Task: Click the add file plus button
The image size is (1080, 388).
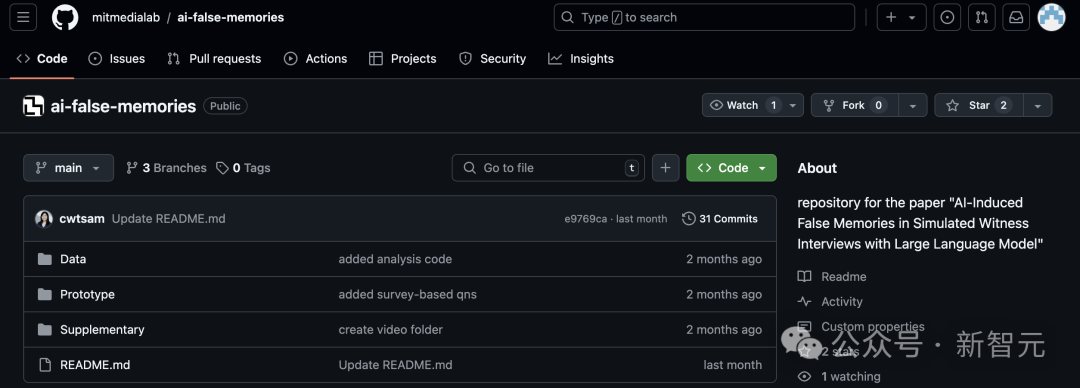Action: pos(665,167)
